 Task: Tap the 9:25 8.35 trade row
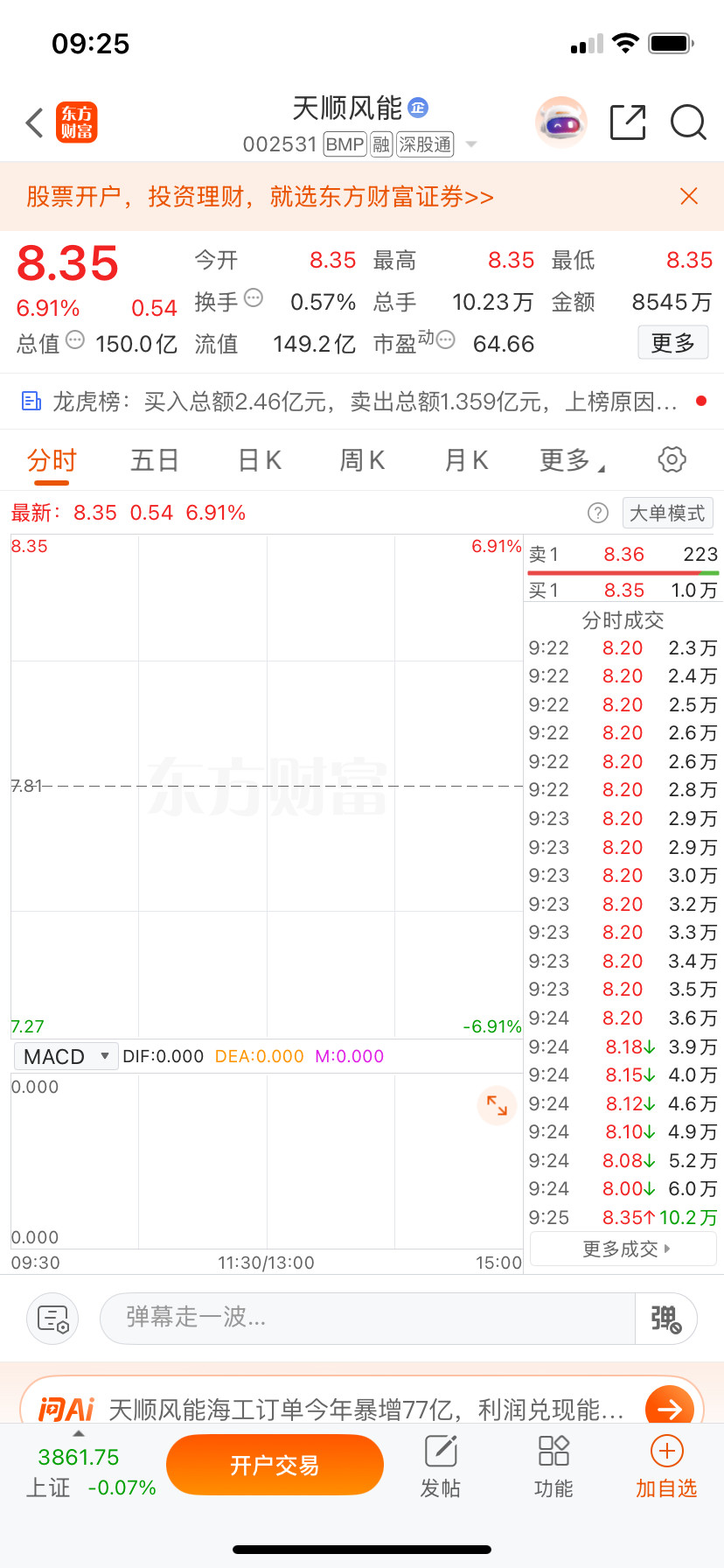(x=623, y=1217)
